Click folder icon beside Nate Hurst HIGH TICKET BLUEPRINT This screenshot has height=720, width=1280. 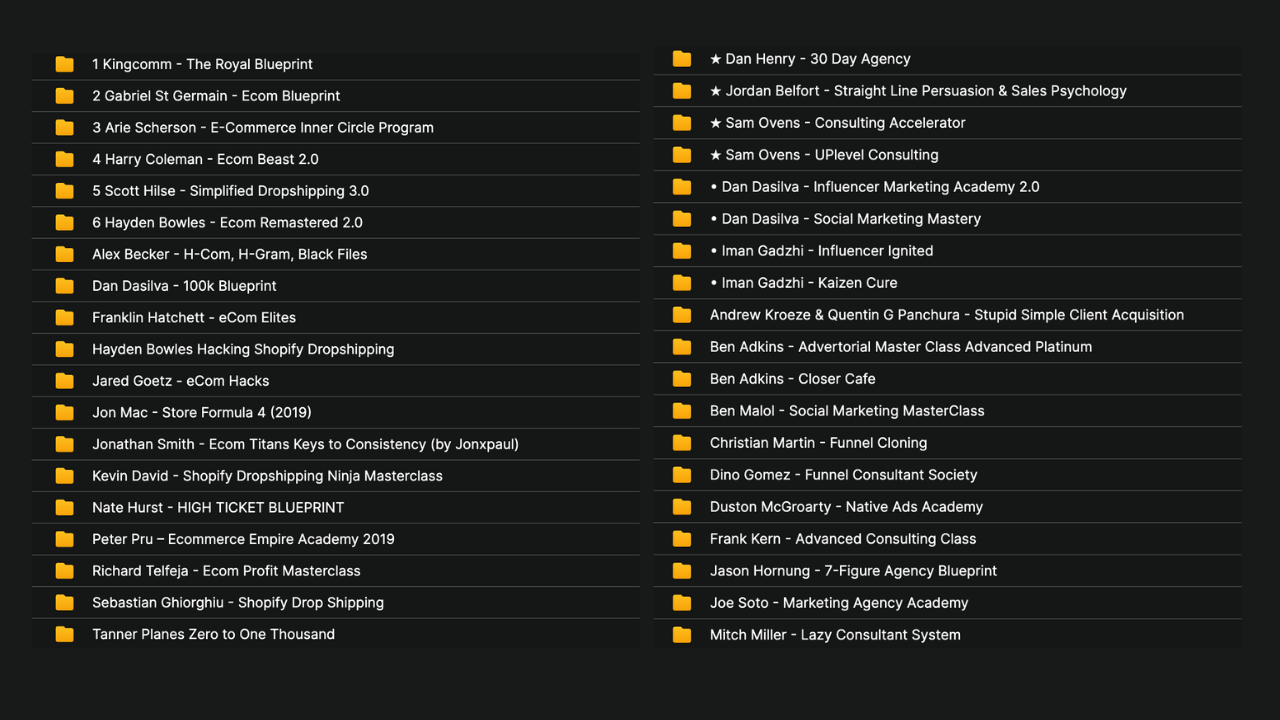(x=65, y=507)
